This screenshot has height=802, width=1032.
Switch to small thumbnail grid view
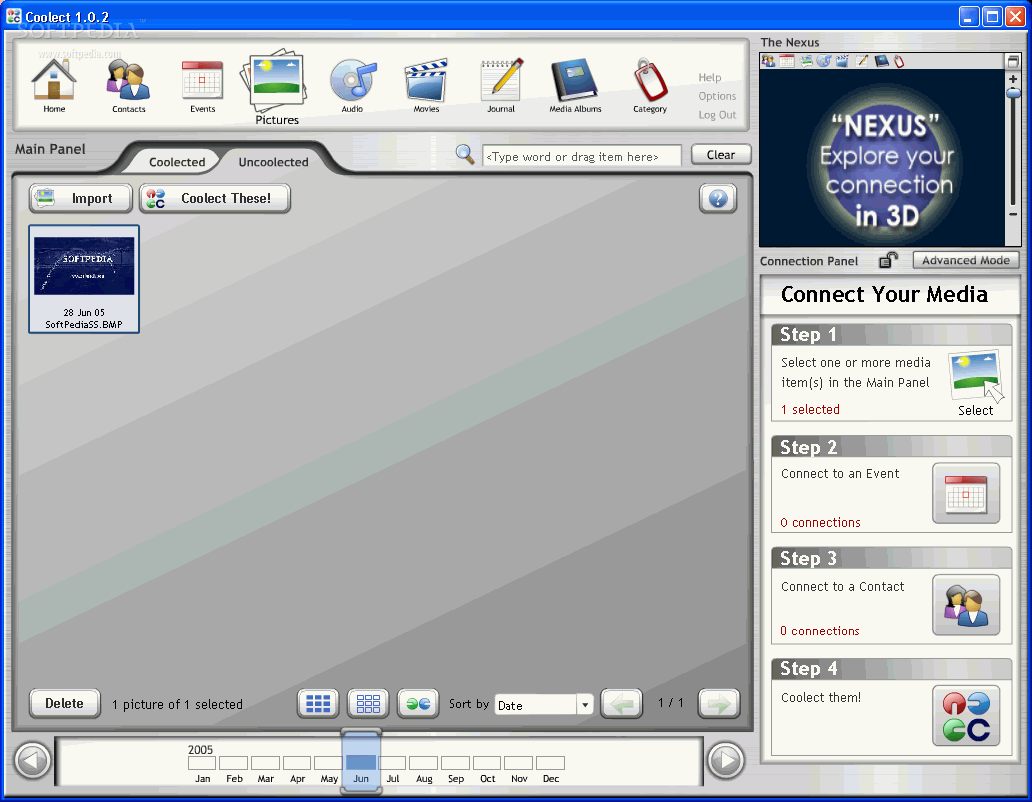(x=318, y=704)
